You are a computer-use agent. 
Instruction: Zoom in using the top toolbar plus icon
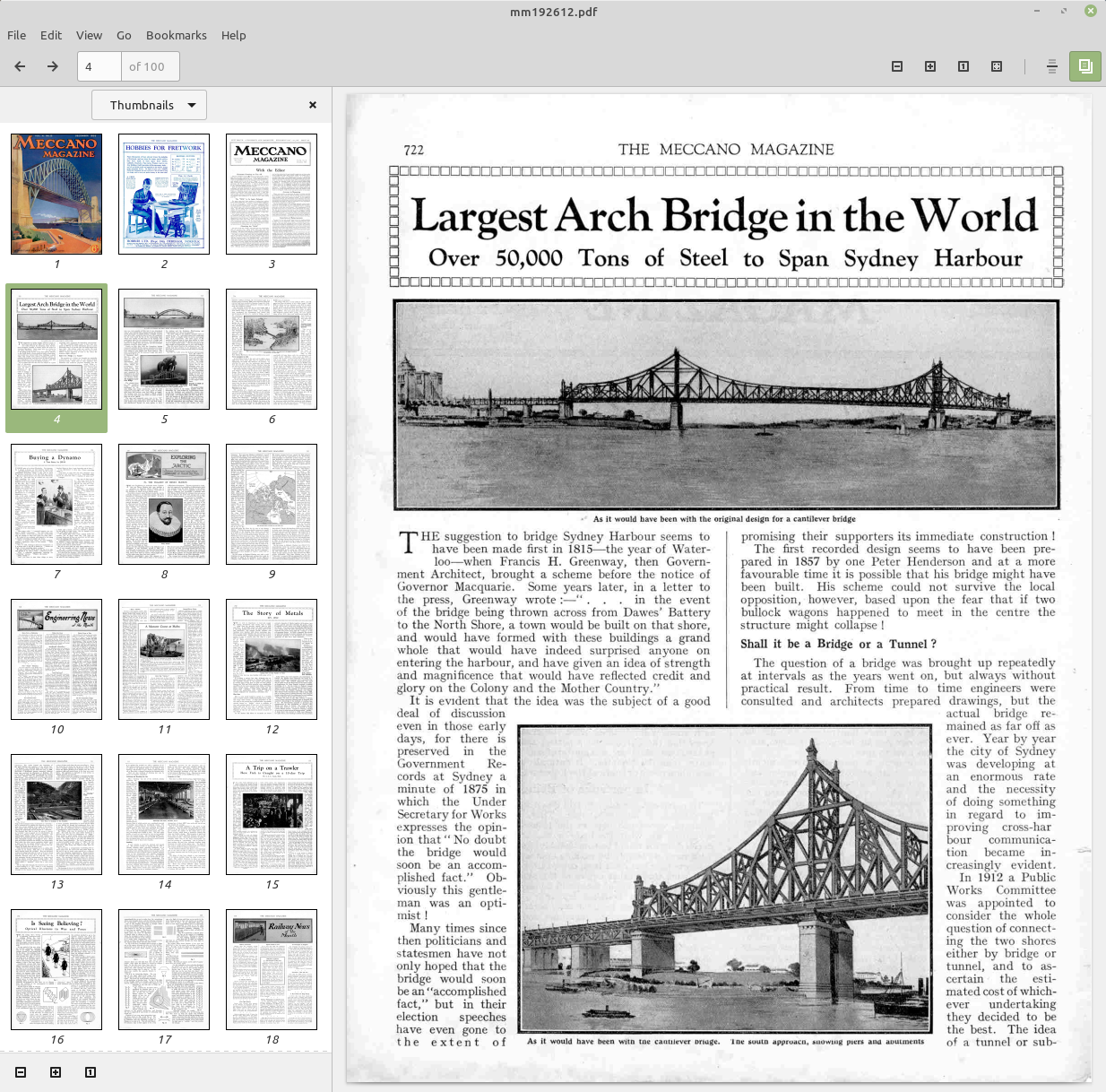point(930,66)
